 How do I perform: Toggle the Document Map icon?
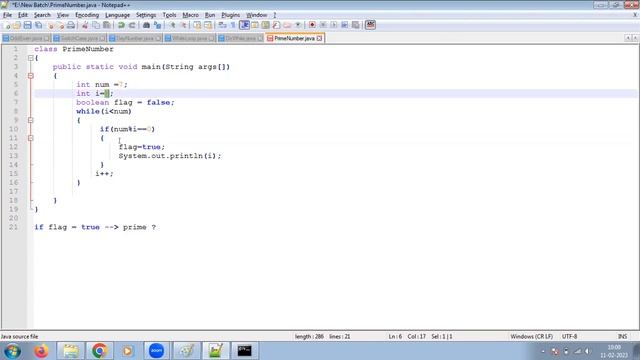[x=265, y=25]
